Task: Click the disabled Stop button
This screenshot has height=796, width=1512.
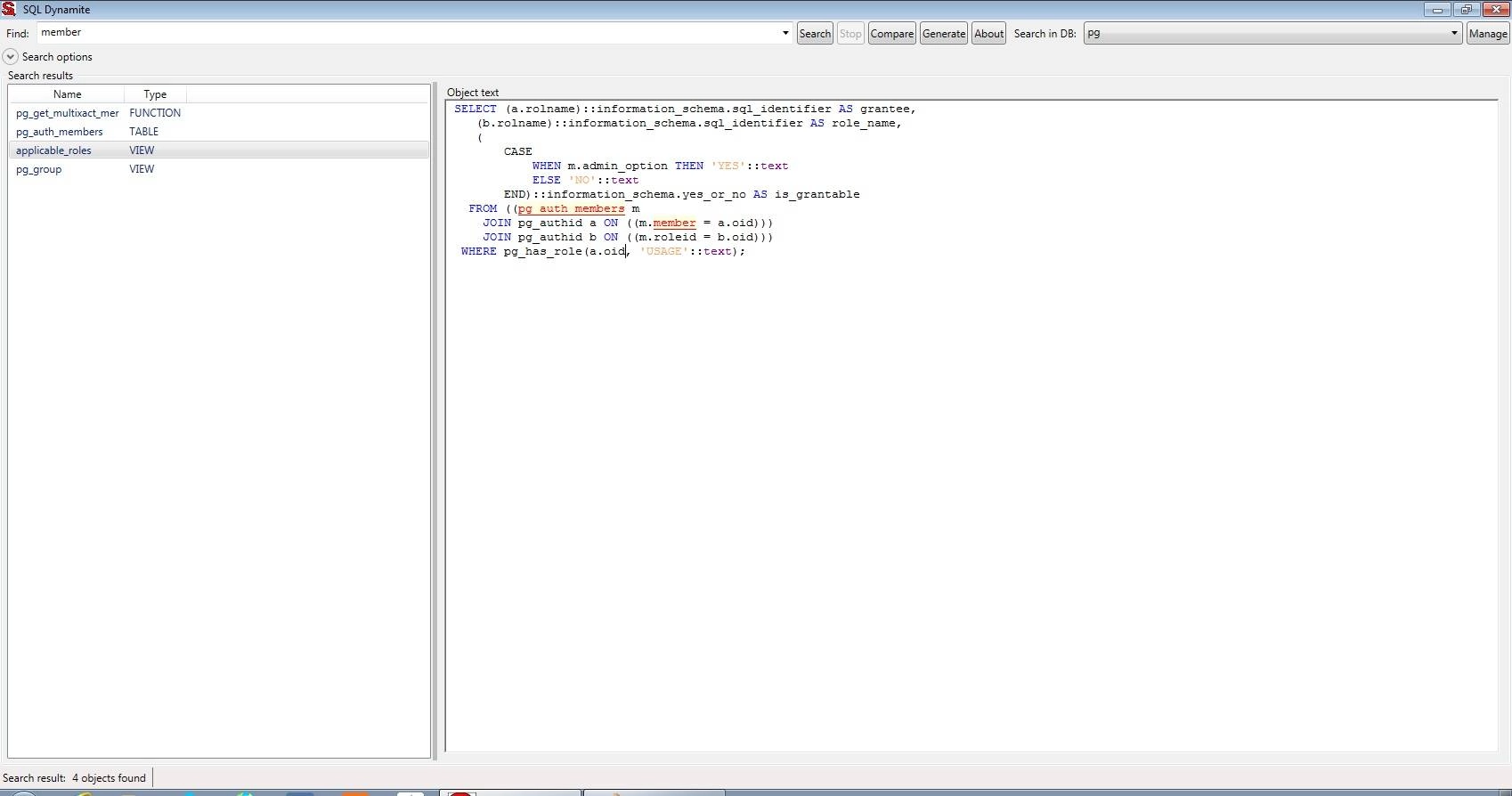Action: point(850,34)
